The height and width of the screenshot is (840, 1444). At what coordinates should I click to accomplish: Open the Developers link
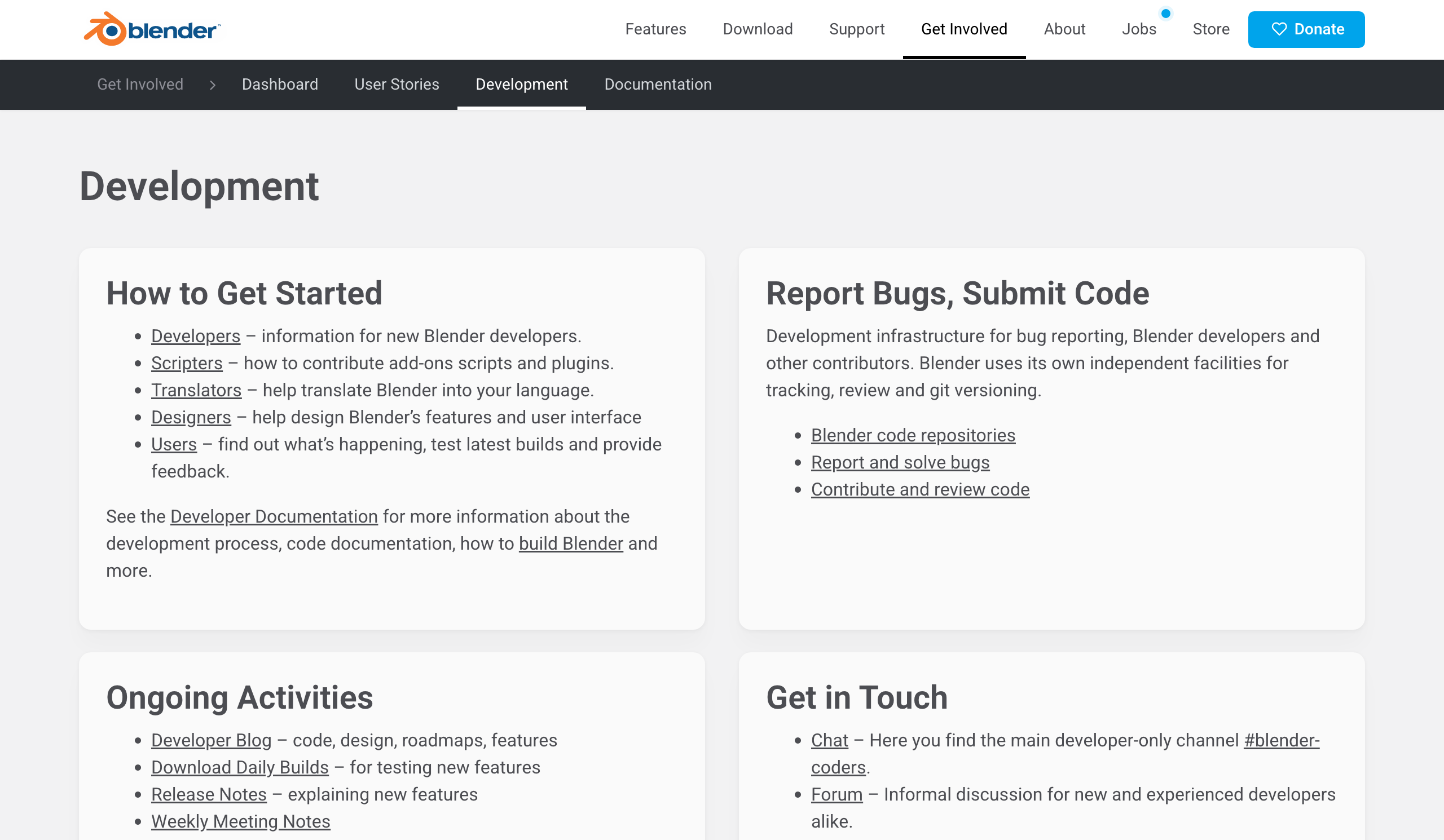(x=195, y=336)
